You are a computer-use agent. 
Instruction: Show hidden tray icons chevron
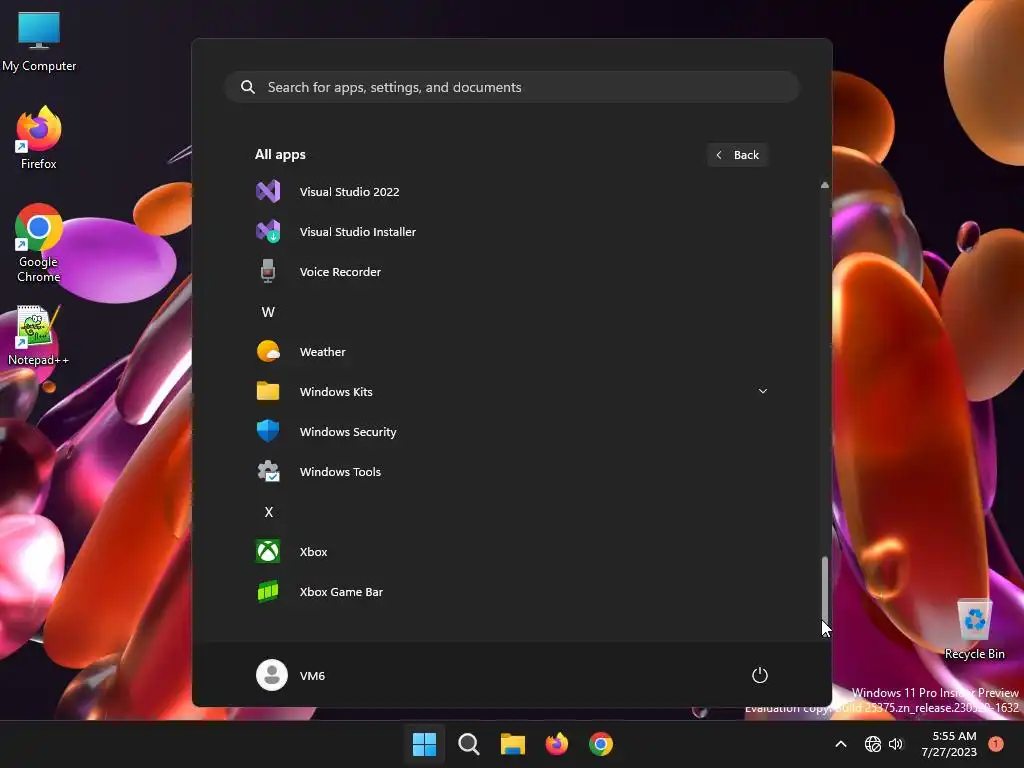[x=841, y=744]
